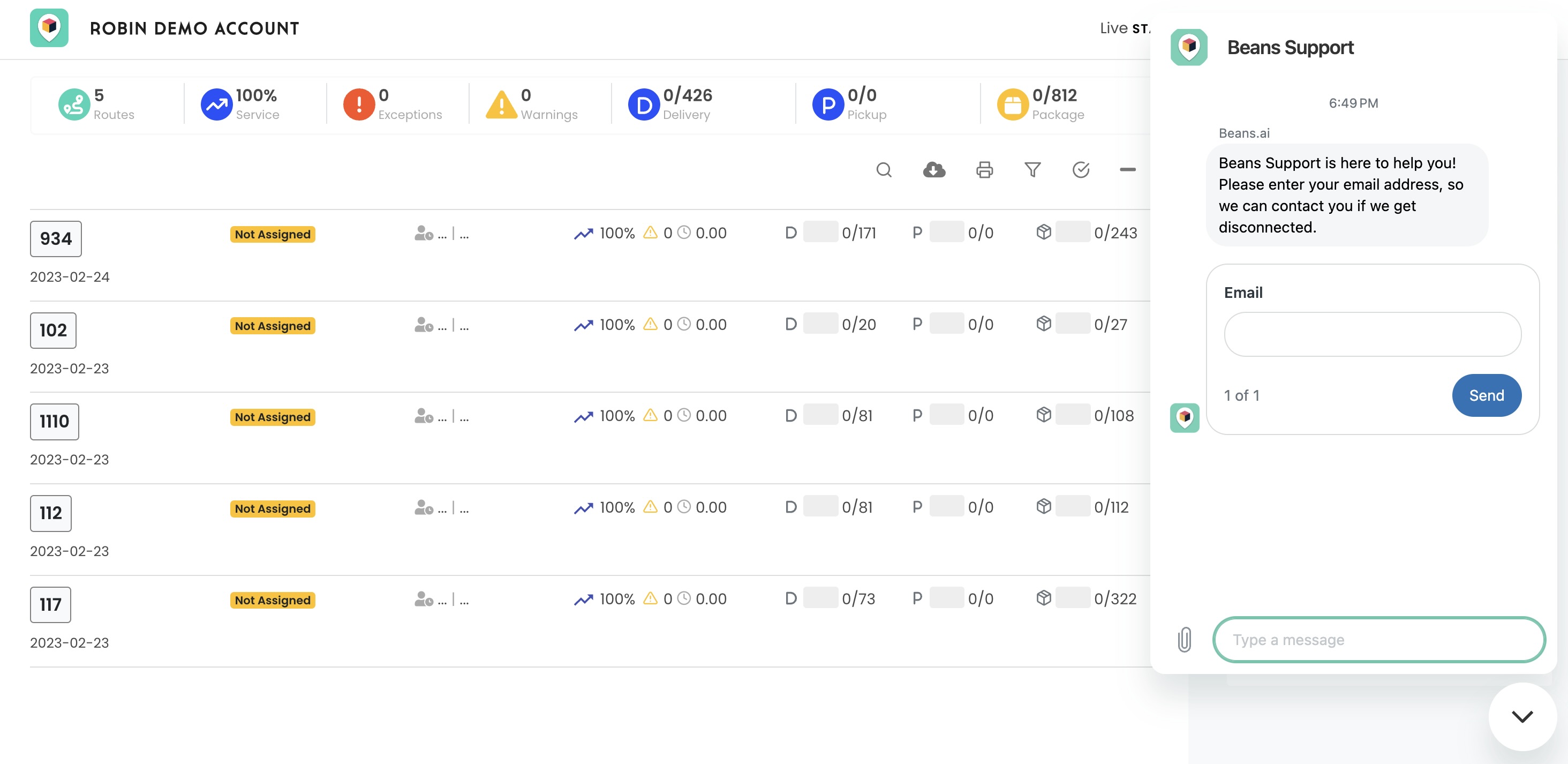The image size is (1568, 764).
Task: Open the filter funnel icon
Action: pos(1032,170)
